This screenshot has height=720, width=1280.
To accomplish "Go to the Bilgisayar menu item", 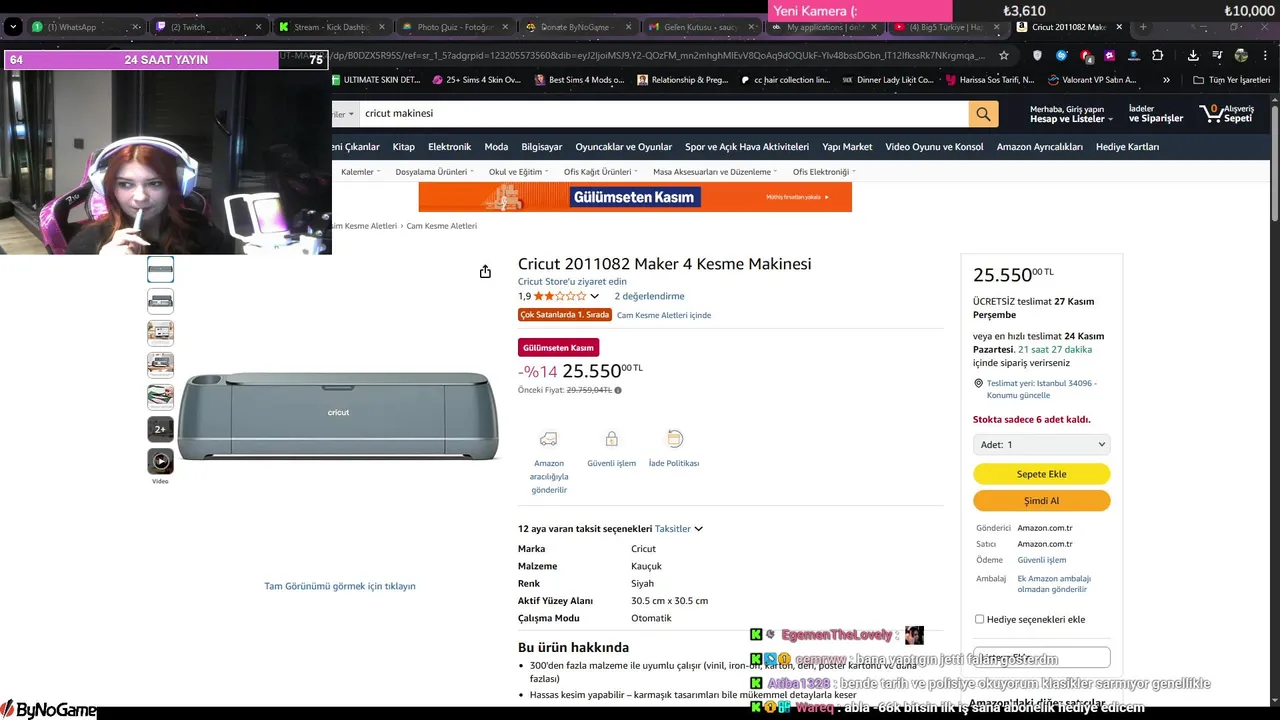I will pyautogui.click(x=542, y=147).
